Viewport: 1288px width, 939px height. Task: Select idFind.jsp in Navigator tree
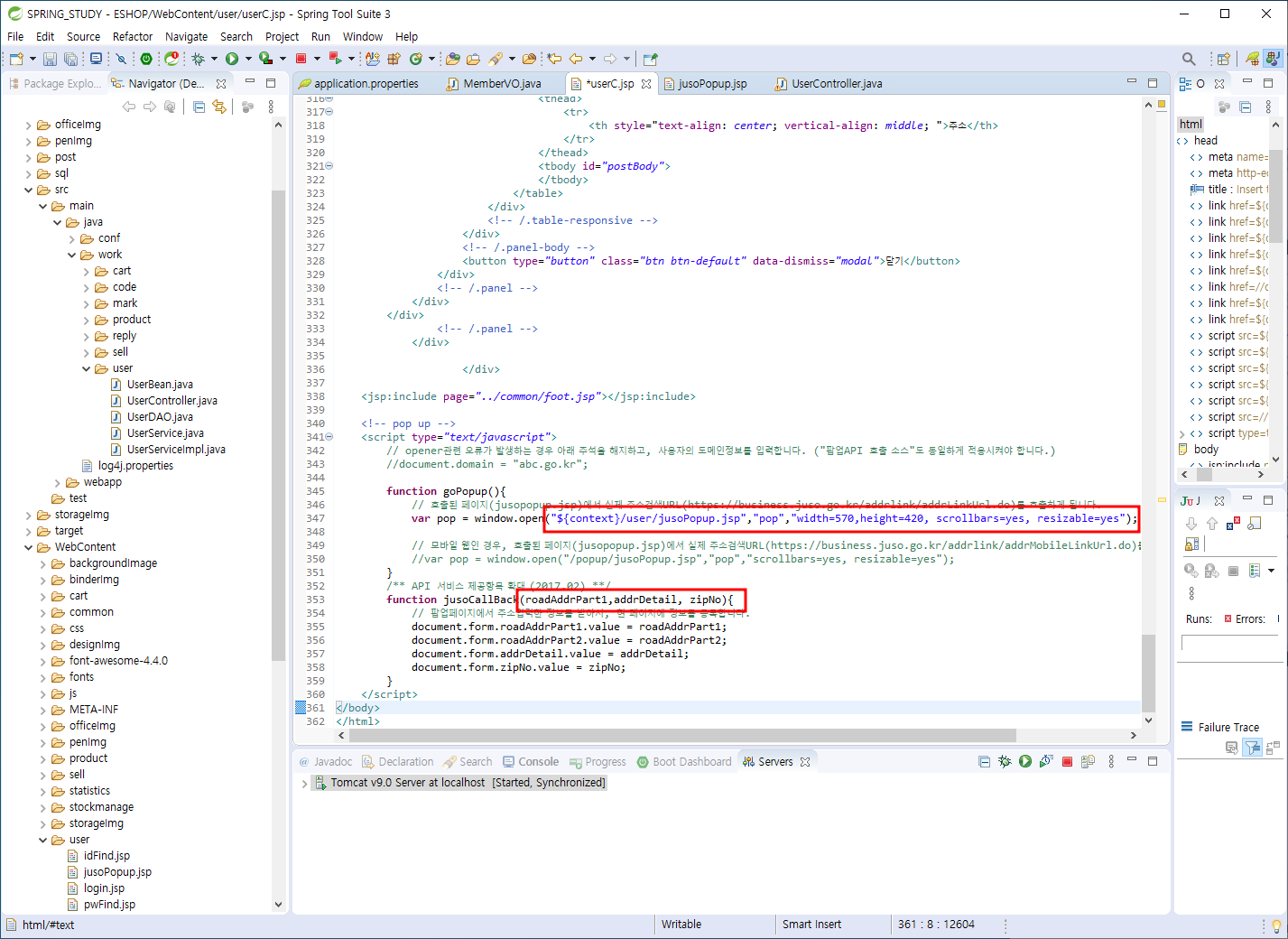pyautogui.click(x=98, y=856)
